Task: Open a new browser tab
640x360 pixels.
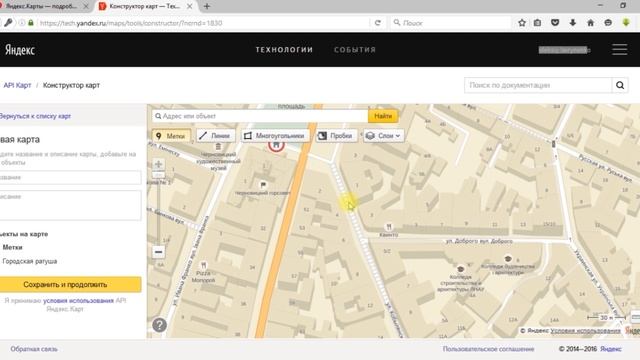Action: [207, 7]
